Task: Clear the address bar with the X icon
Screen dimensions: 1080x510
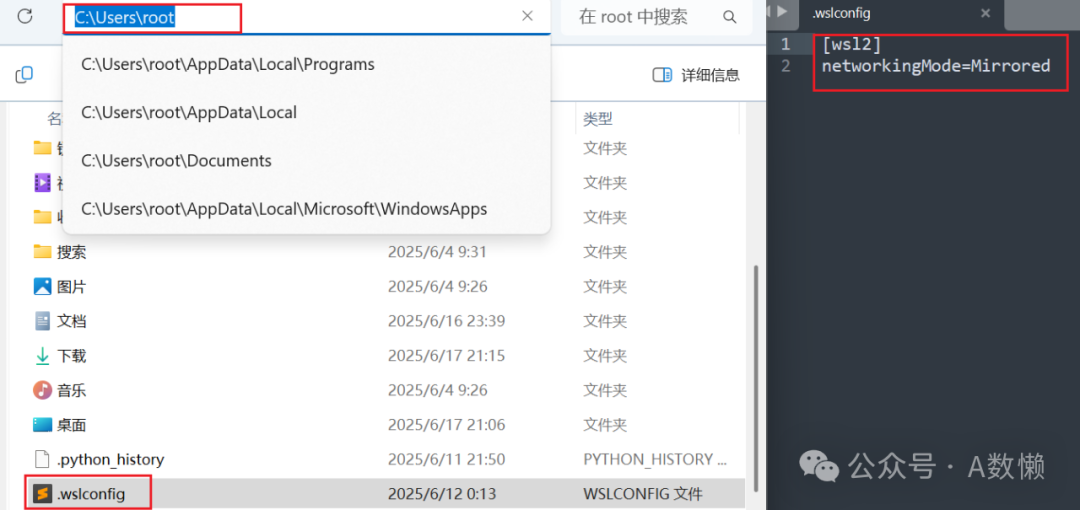Action: coord(528,17)
